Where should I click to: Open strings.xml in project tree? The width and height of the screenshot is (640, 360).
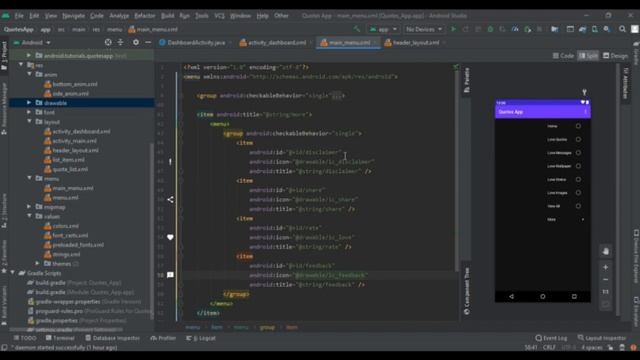pos(62,254)
